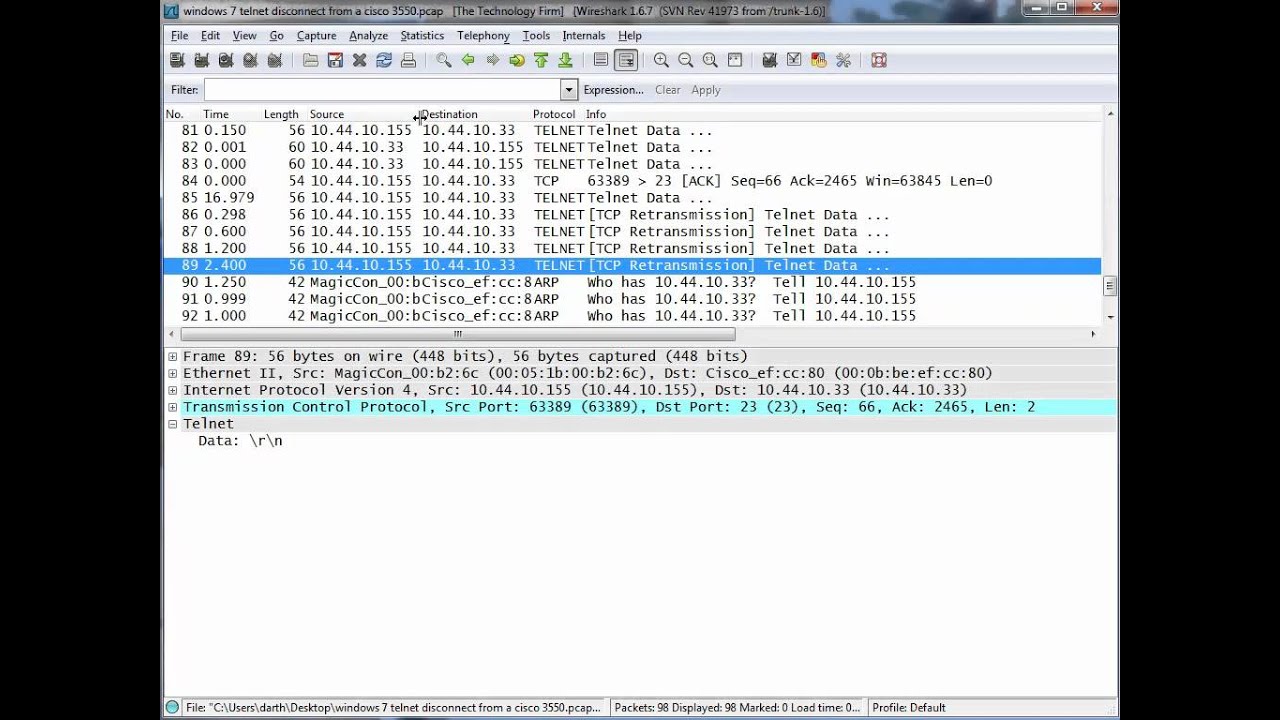
Task: Open the Telephony menu
Action: coord(483,35)
